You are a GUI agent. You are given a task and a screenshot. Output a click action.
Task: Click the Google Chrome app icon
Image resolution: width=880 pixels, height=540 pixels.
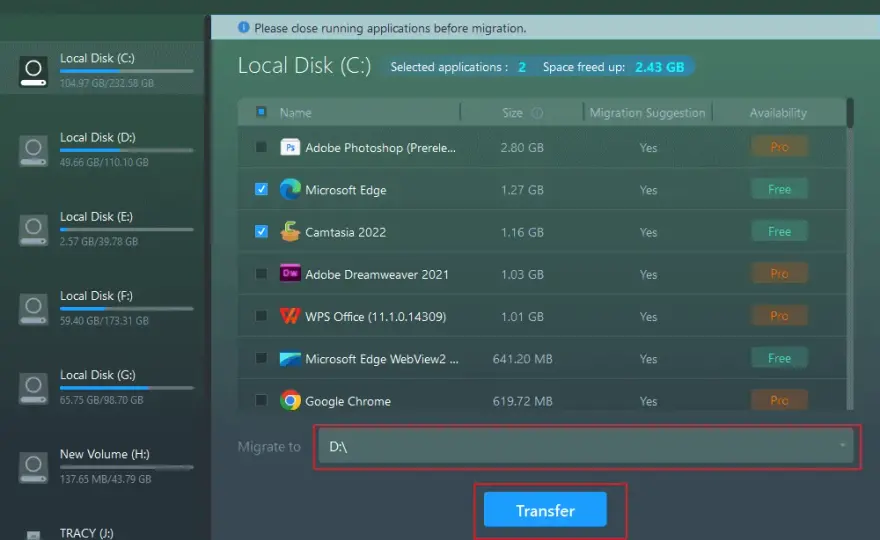coord(290,401)
